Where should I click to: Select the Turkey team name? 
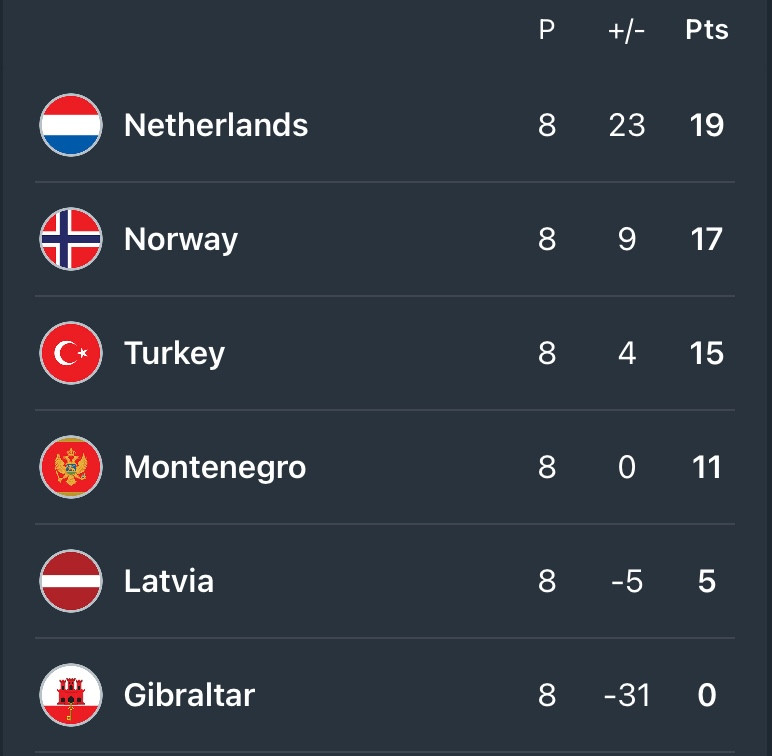174,354
